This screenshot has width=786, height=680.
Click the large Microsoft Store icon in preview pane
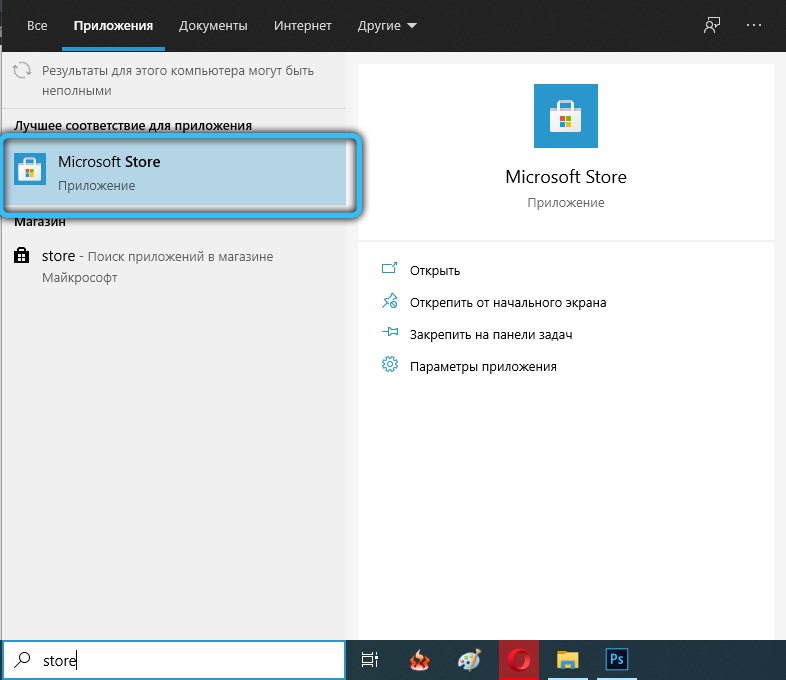(565, 117)
